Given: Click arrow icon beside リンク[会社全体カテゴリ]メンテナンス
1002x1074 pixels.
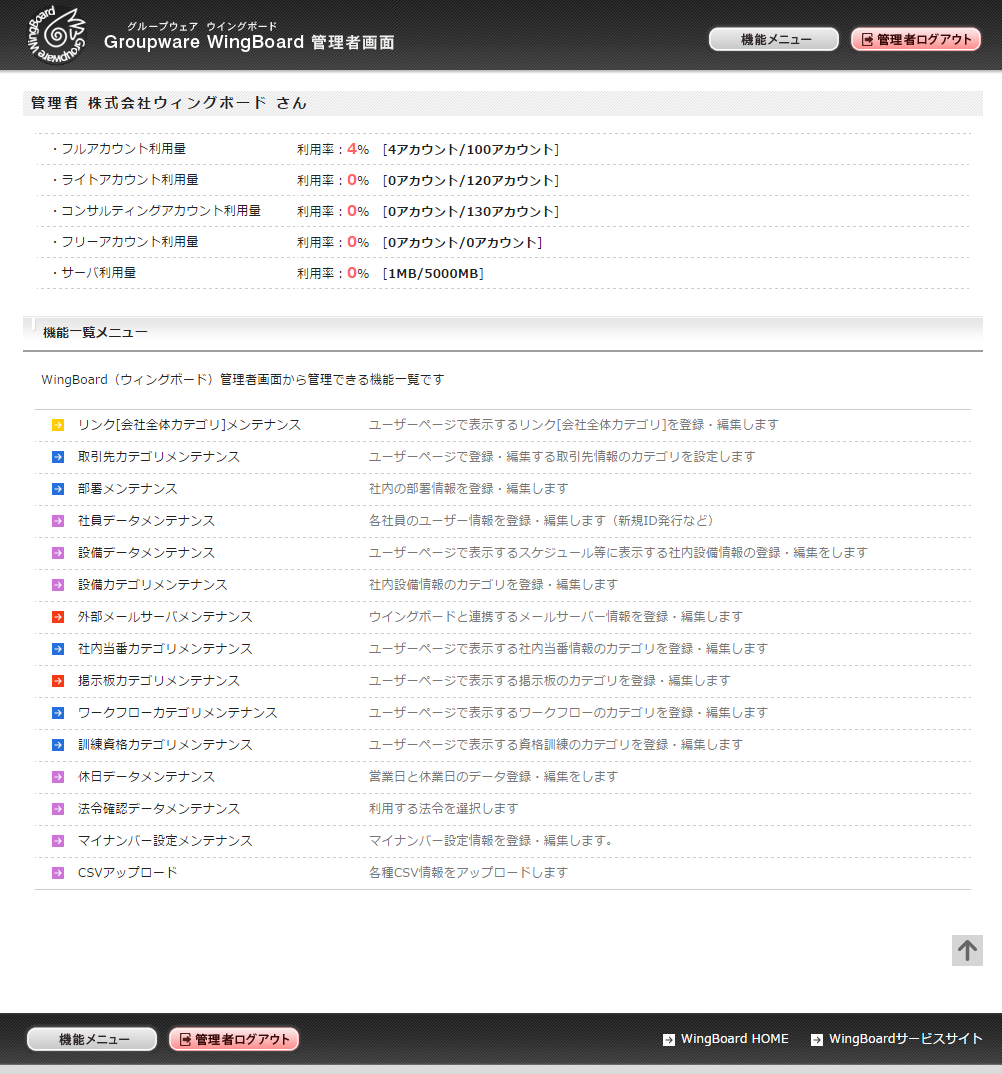Looking at the screenshot, I should tap(58, 425).
